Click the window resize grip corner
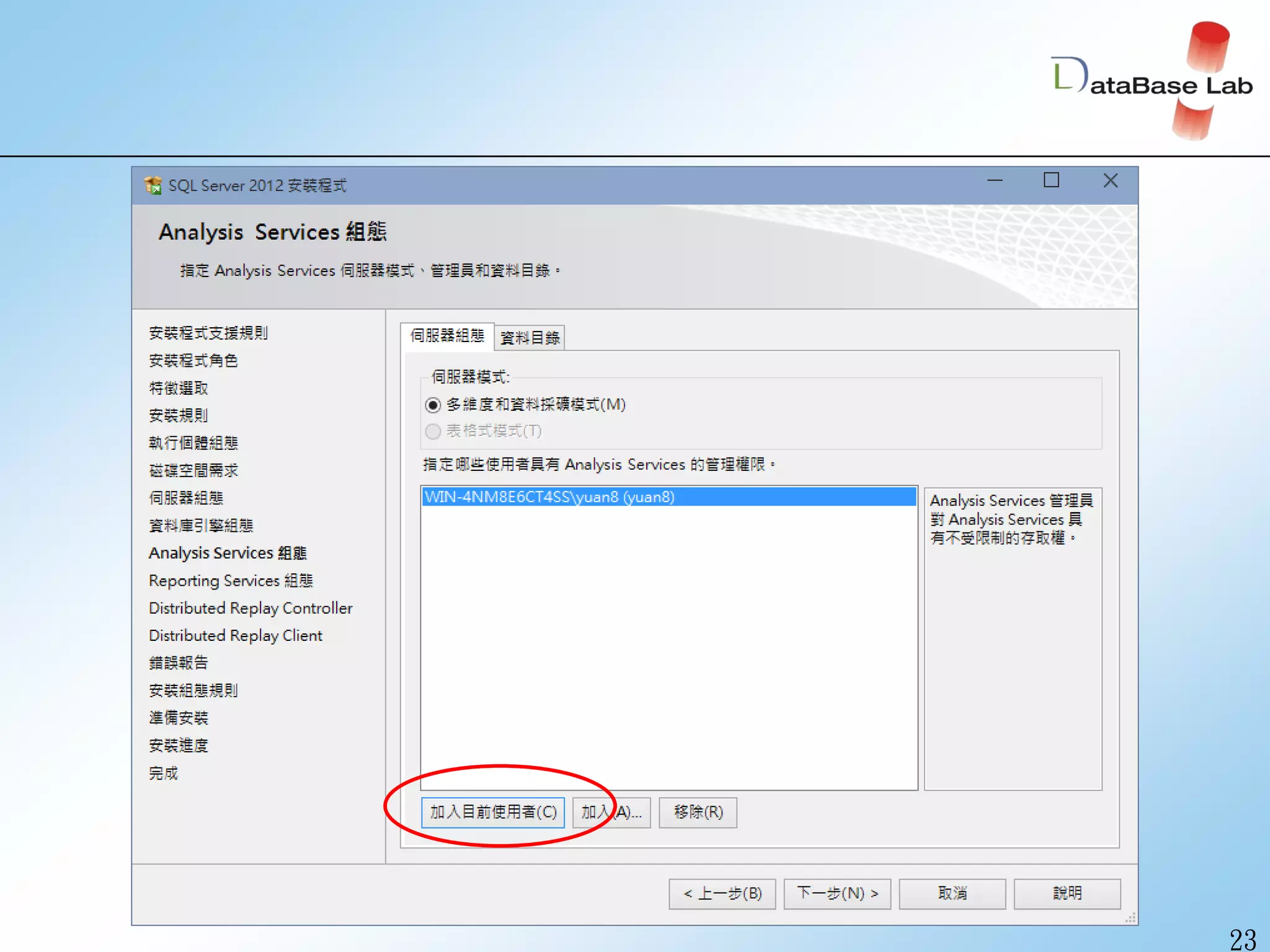Screen dimensions: 1270x952 1131,919
